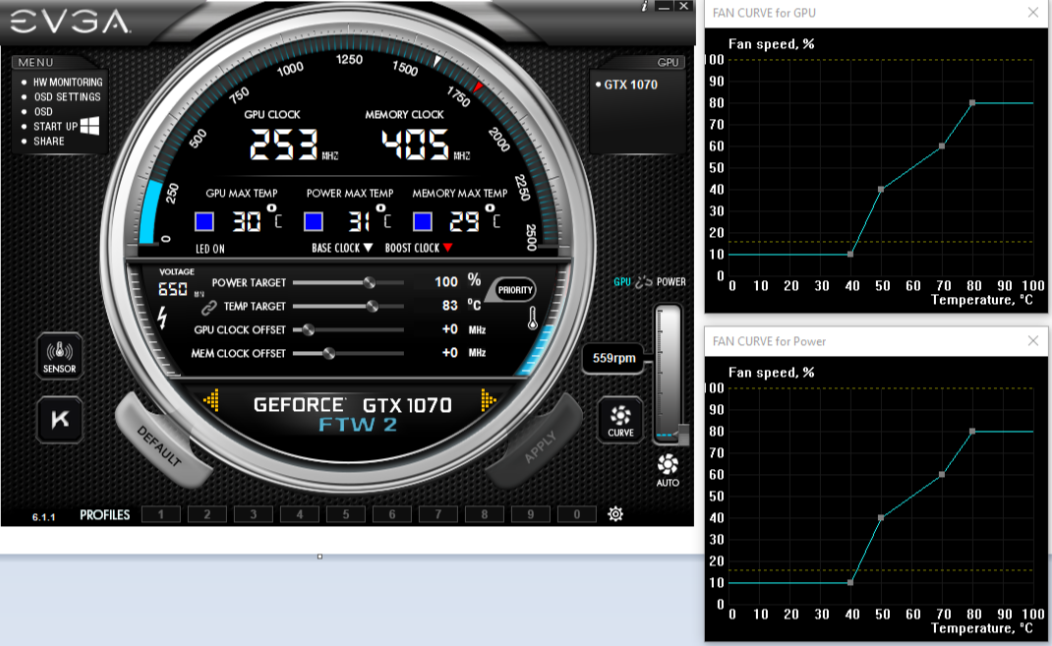
Task: Click the BASE CLOCK white triangle marker
Action: tap(368, 248)
